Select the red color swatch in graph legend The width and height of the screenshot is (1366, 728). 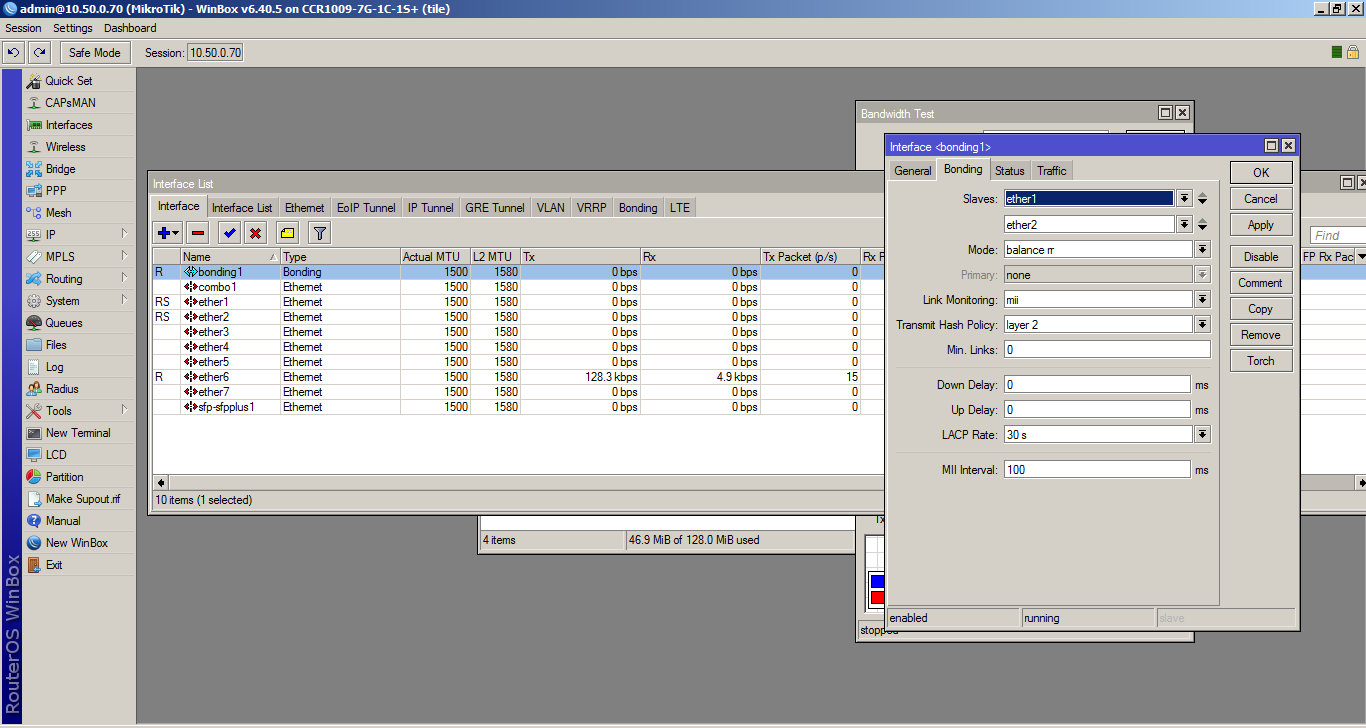click(x=877, y=598)
